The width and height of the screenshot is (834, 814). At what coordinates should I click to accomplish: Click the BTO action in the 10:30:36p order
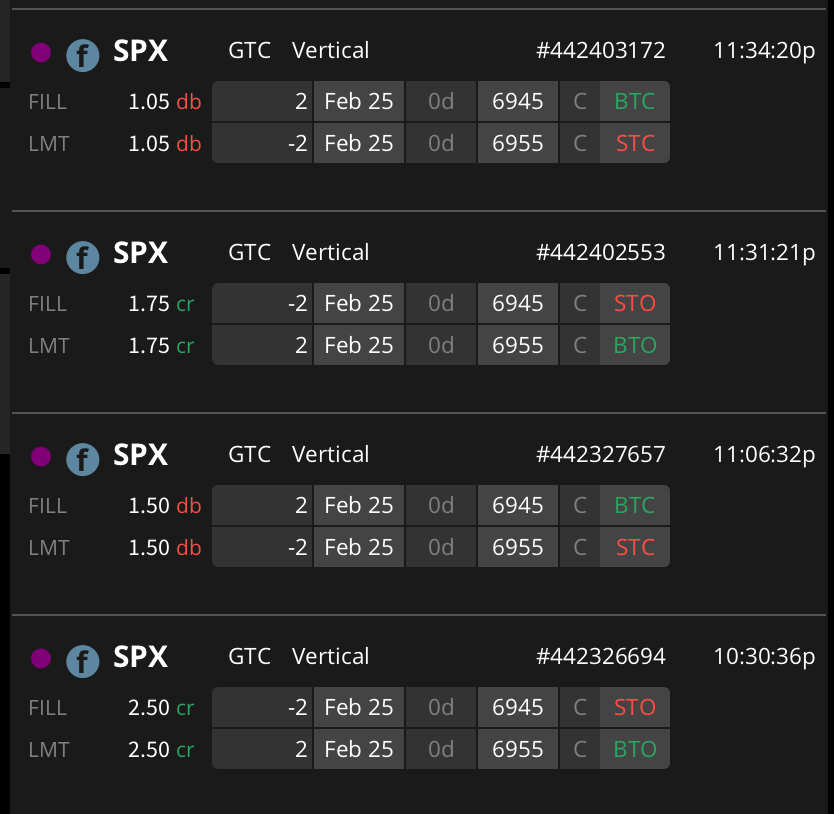click(635, 749)
